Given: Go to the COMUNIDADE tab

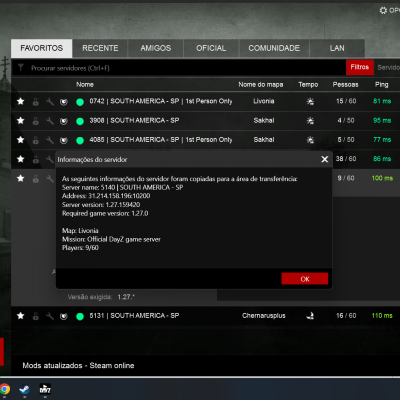Looking at the screenshot, I should (274, 48).
